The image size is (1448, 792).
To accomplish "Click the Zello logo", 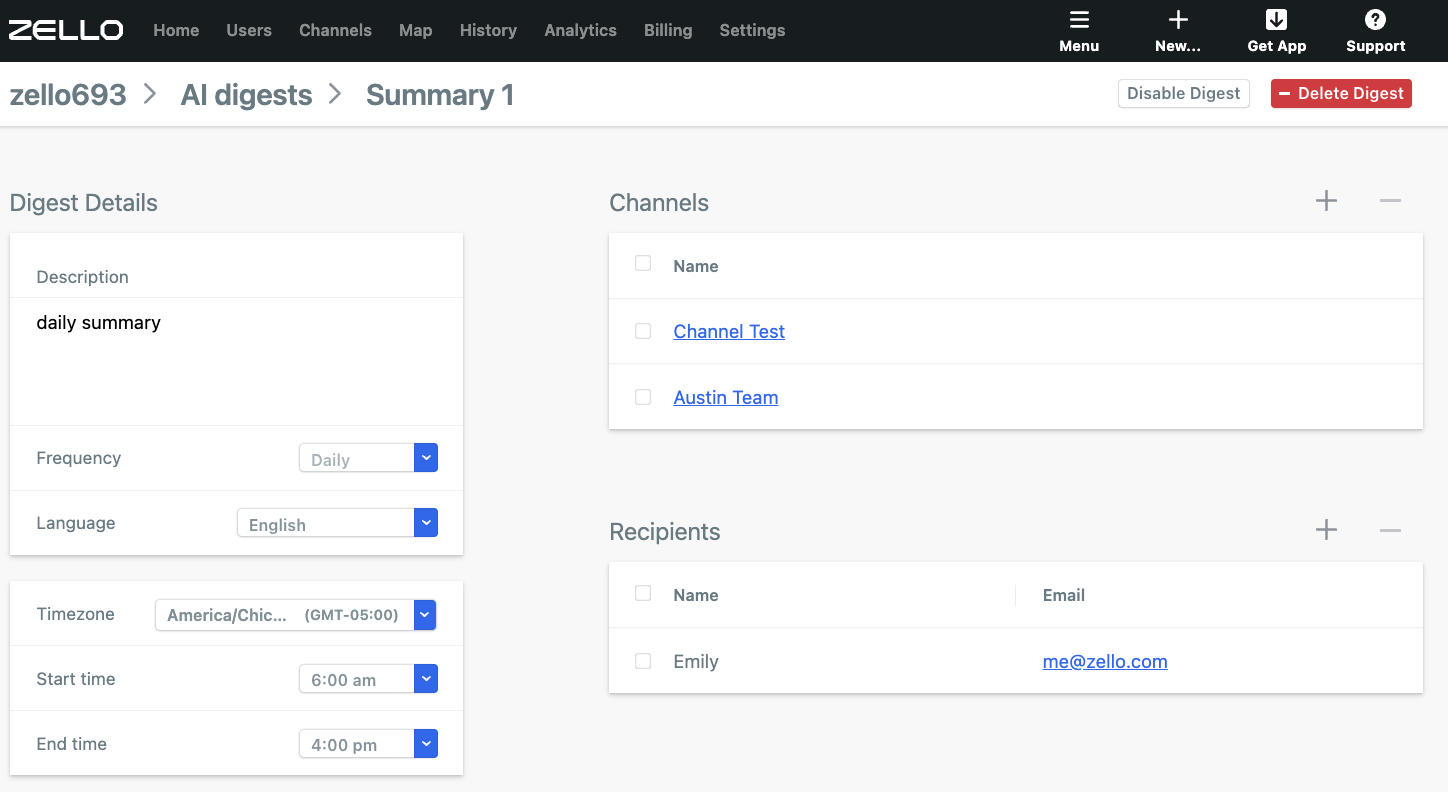I will point(66,30).
